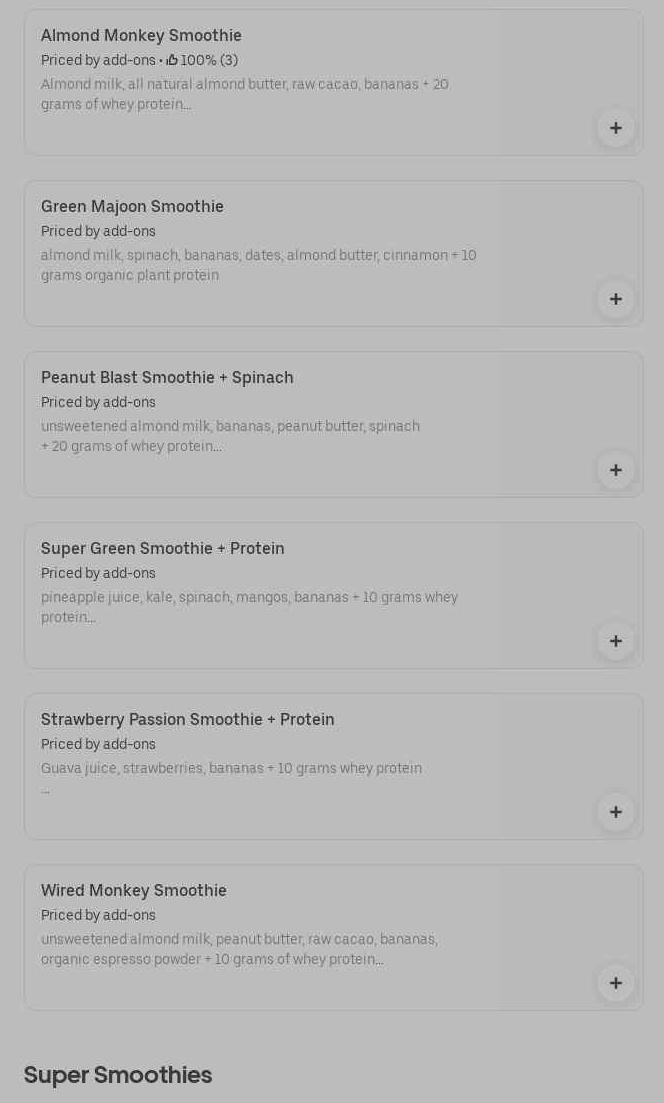Open Peanut Blast Smoothie + Spinach title

pos(167,378)
